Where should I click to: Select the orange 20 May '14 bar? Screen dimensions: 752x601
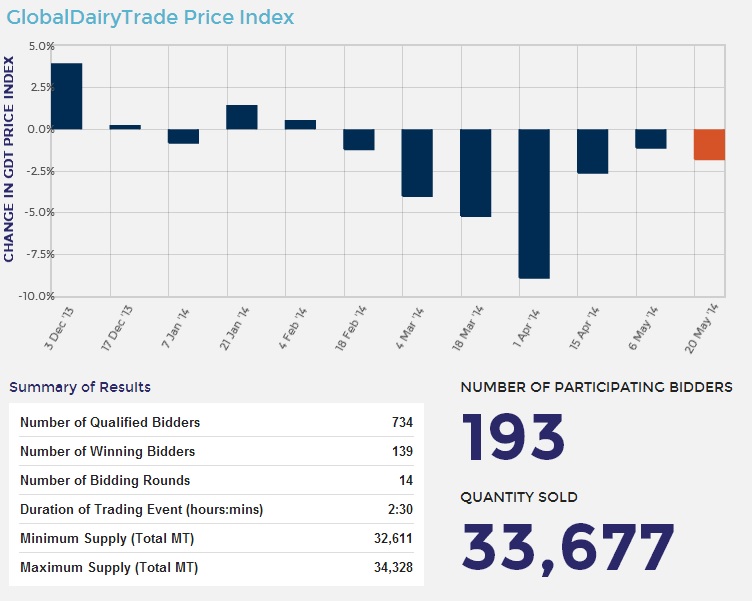tap(710, 145)
